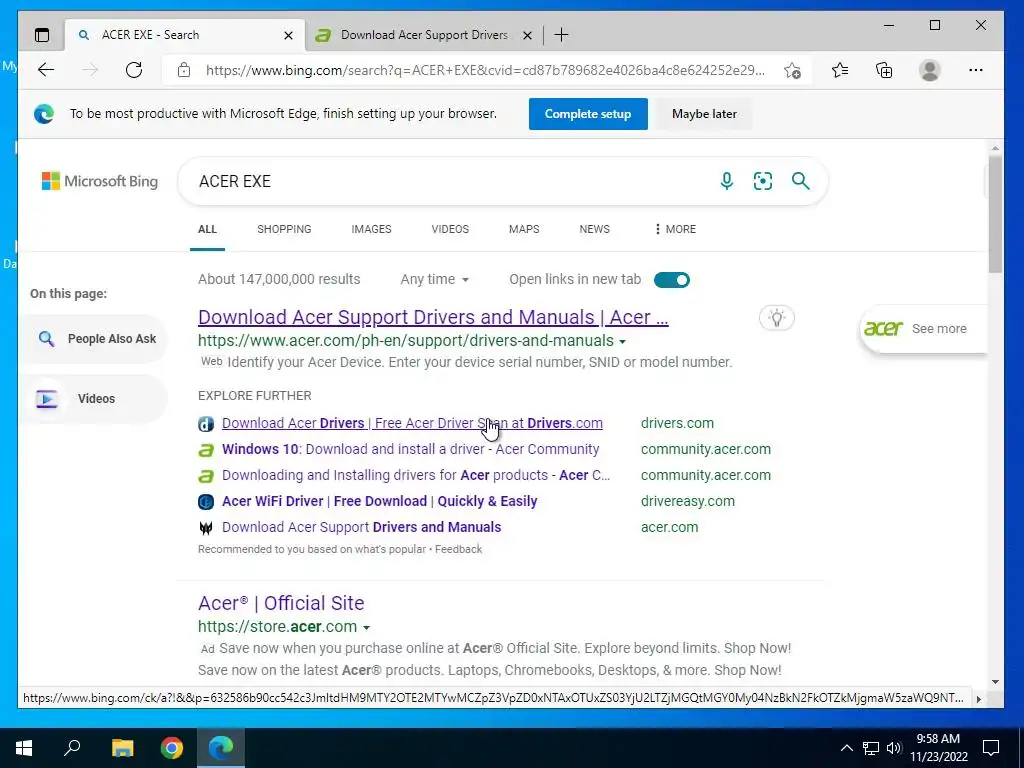
Task: Switch to Download Acer Support Drivers tab
Action: (x=424, y=35)
